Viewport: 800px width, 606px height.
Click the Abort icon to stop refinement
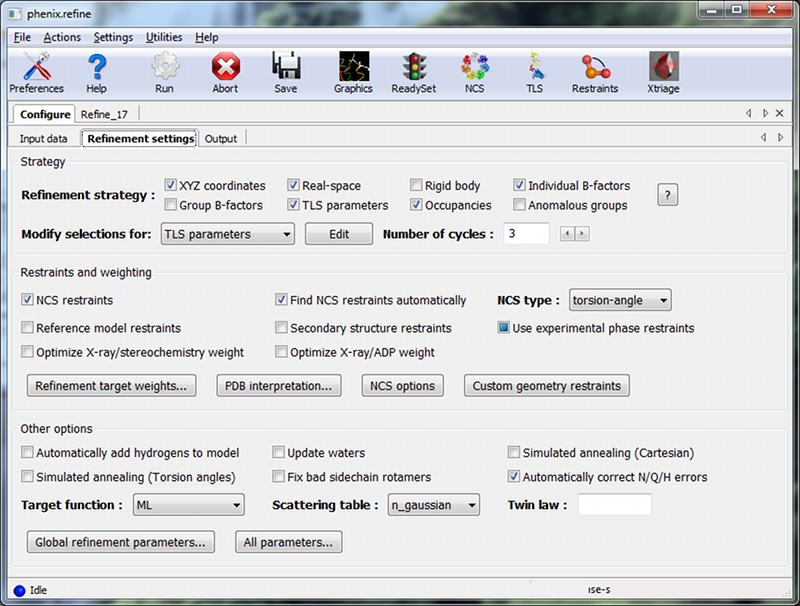(x=224, y=70)
